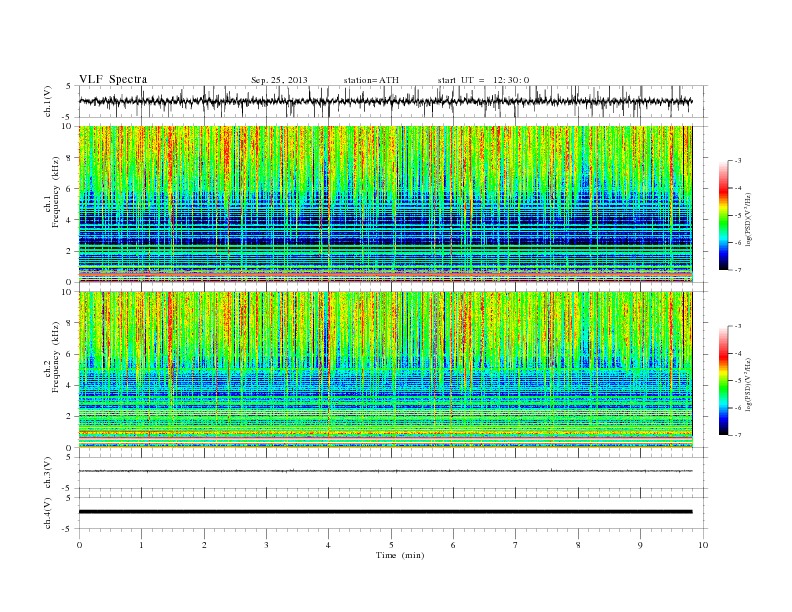
Task: Click inside the ch.1 spectrogram panel
Action: click(x=385, y=204)
